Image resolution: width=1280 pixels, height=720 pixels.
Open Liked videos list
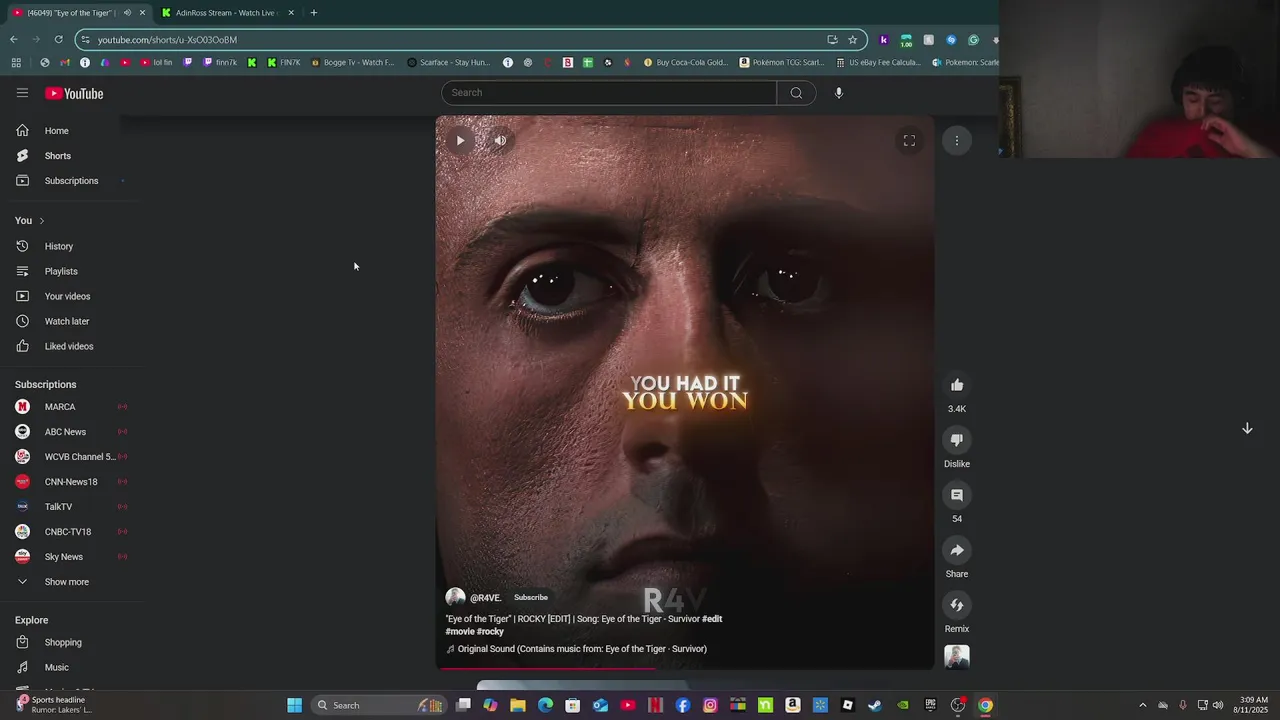pos(68,346)
